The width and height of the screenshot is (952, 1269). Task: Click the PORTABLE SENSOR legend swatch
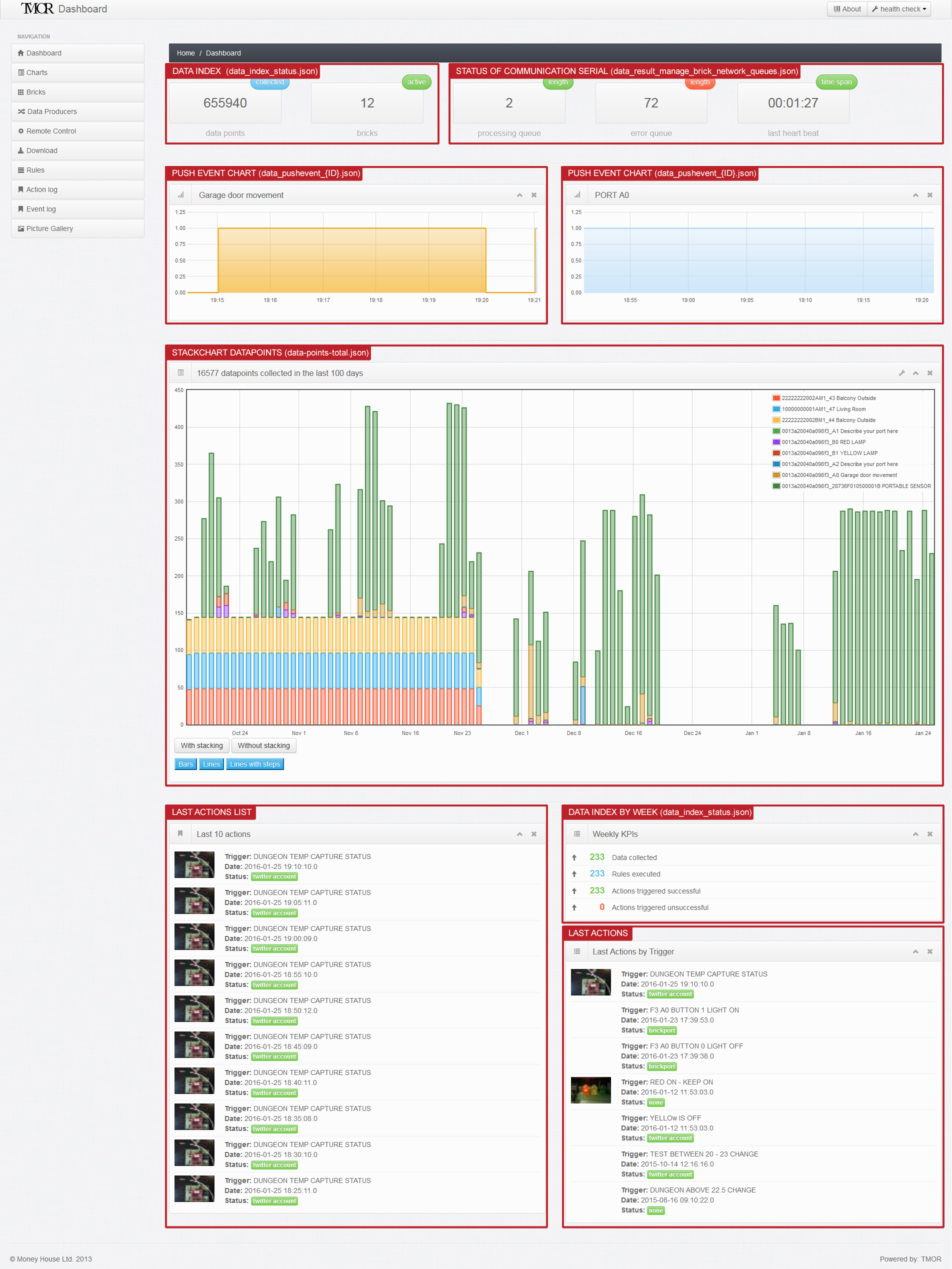click(x=776, y=486)
